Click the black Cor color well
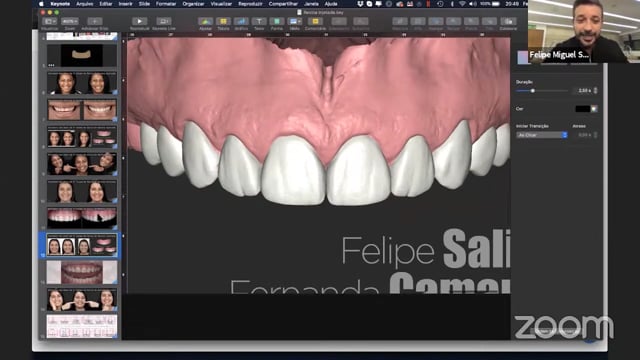The image size is (640, 360). pyautogui.click(x=582, y=109)
